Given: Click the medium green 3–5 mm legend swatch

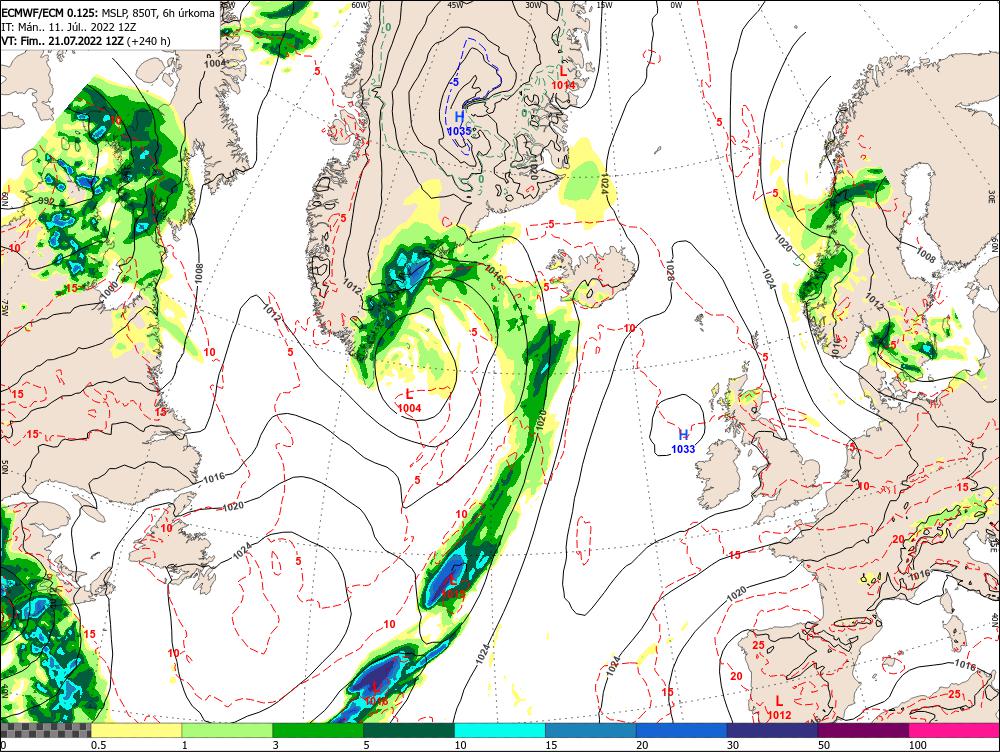Looking at the screenshot, I should [318, 730].
